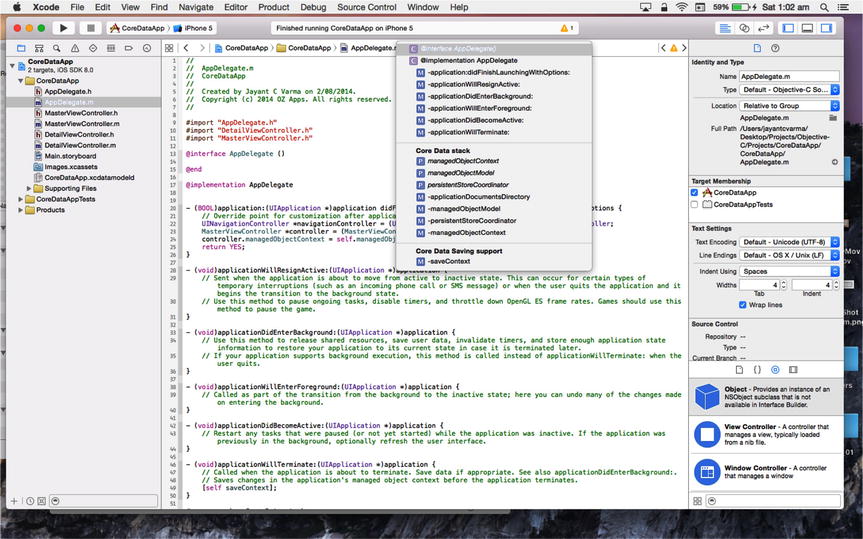The height and width of the screenshot is (539, 863).
Task: Open the Line Endings dropdown
Action: pos(789,255)
